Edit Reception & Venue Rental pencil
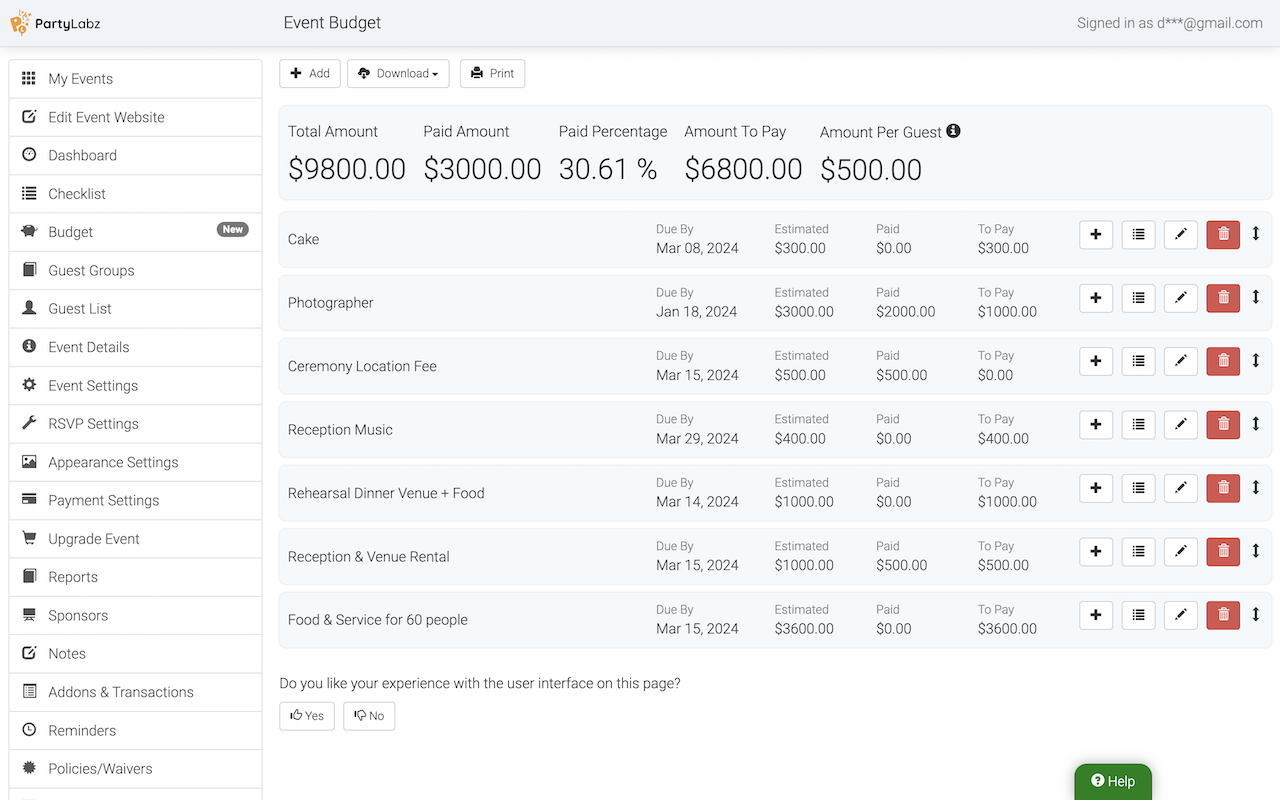1280x800 pixels. point(1181,552)
